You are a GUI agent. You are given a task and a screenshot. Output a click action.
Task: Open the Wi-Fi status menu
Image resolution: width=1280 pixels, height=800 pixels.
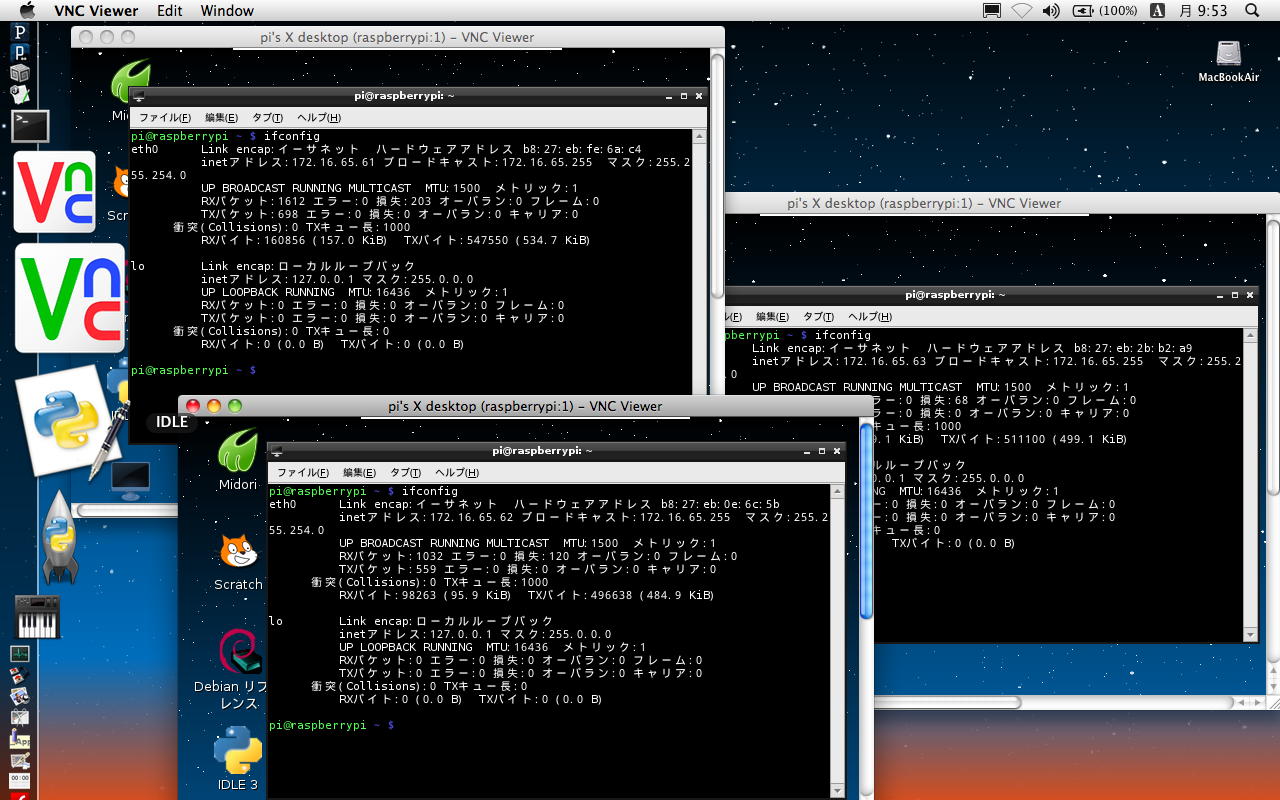(1021, 11)
